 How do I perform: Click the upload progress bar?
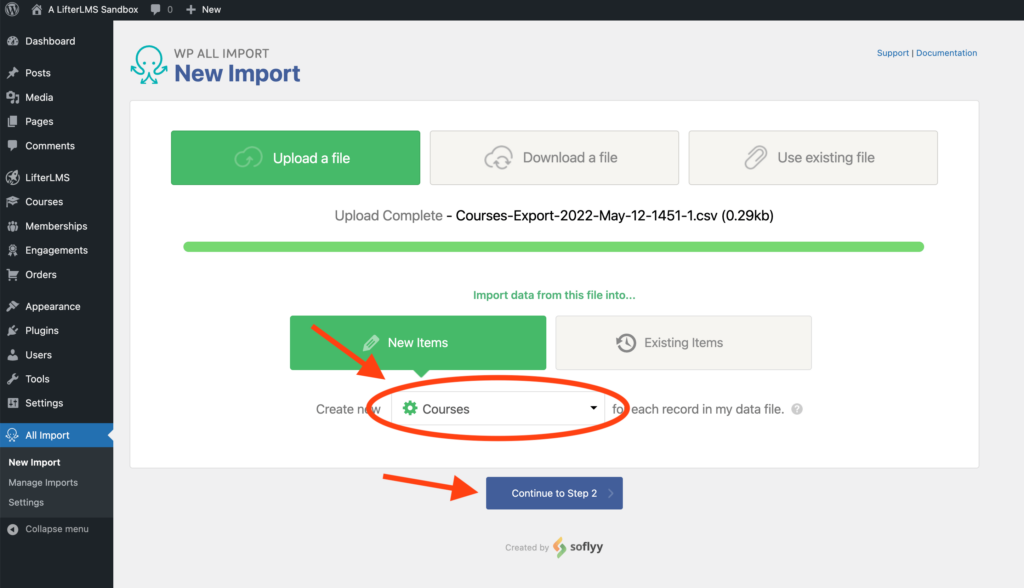[x=554, y=247]
